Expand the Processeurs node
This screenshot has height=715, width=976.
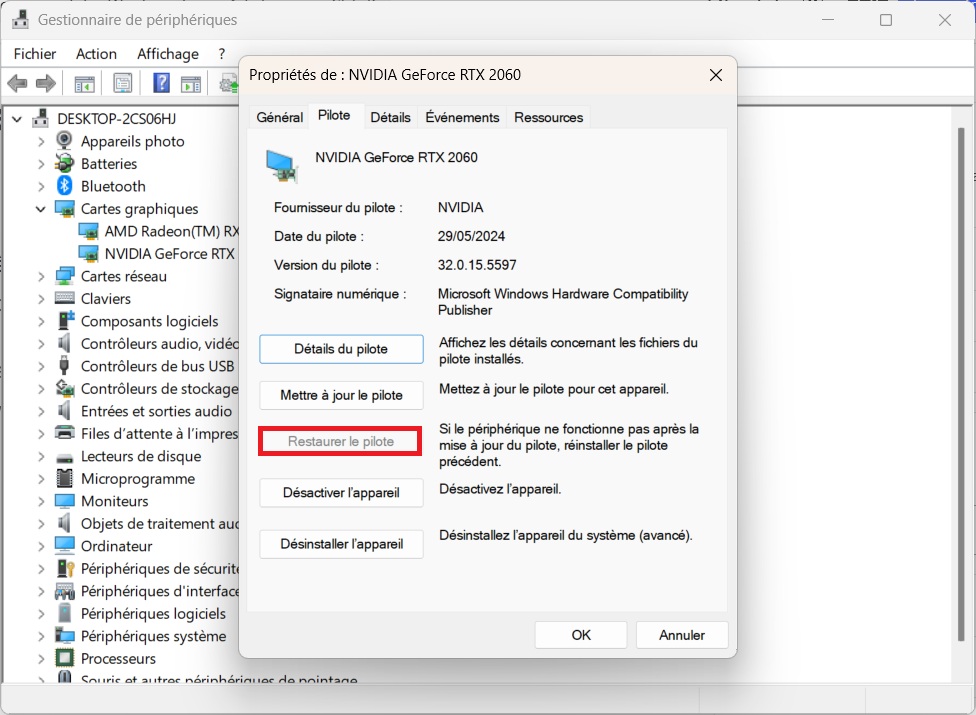[x=41, y=658]
